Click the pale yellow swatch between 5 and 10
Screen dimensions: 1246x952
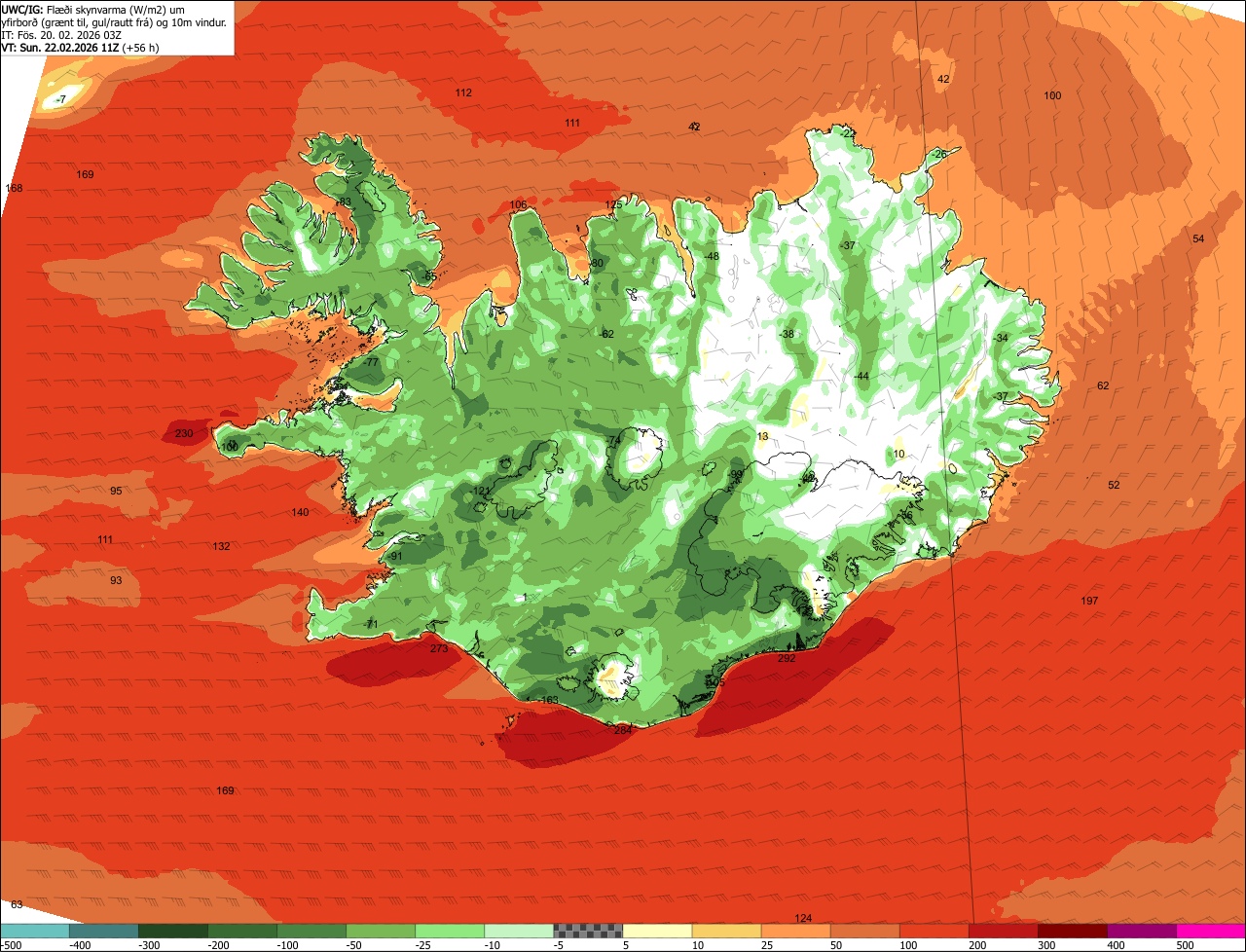click(656, 931)
